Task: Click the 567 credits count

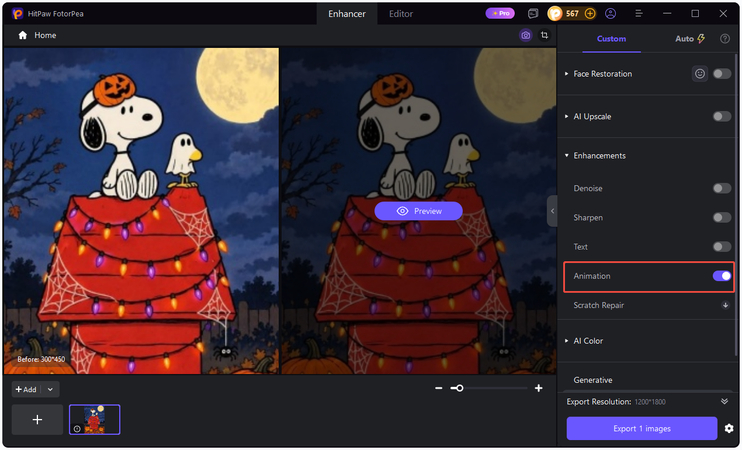Action: 572,14
